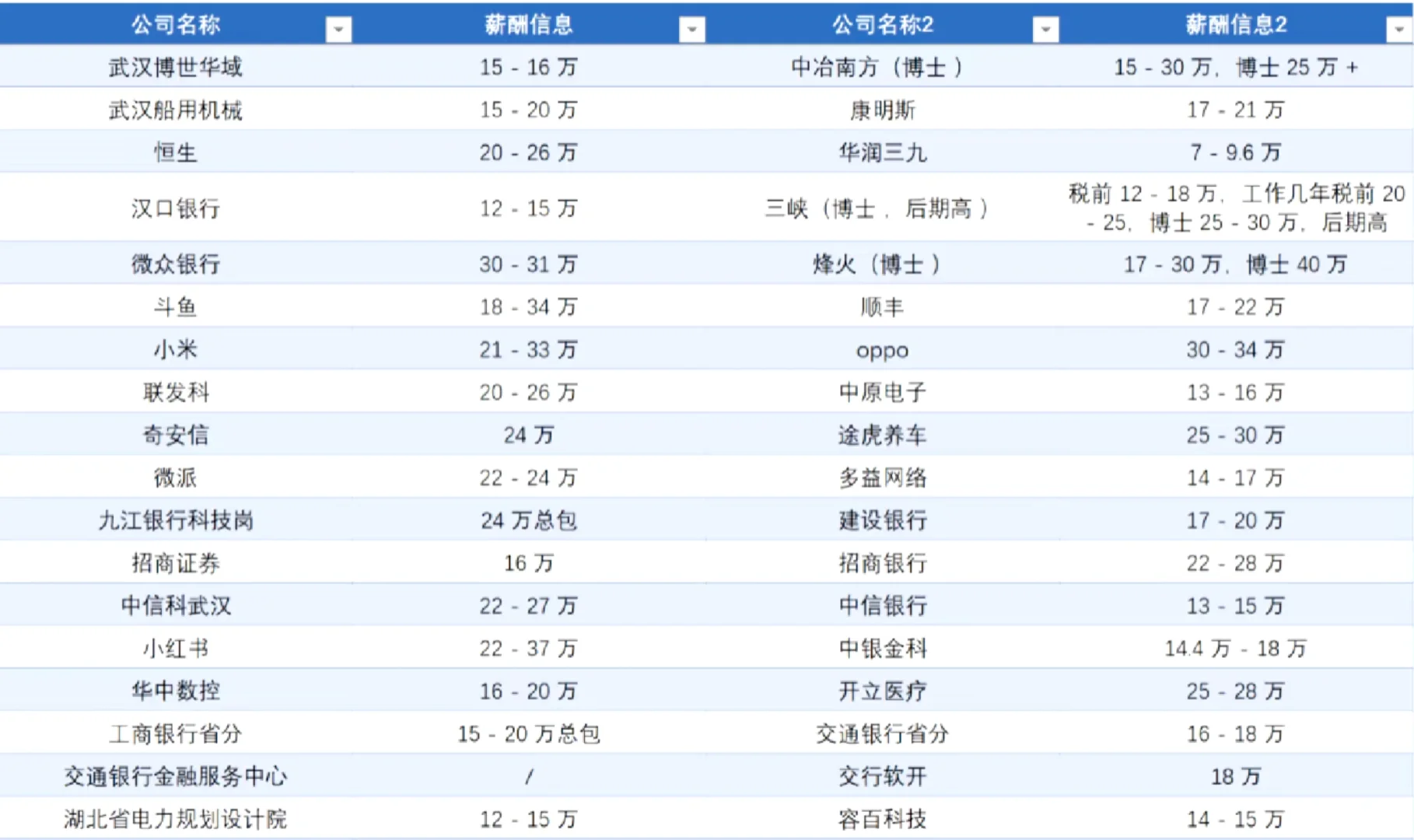The width and height of the screenshot is (1414, 840).
Task: Select the 17 - 30 万, 博士 40 万 cell
Action: click(x=1236, y=264)
